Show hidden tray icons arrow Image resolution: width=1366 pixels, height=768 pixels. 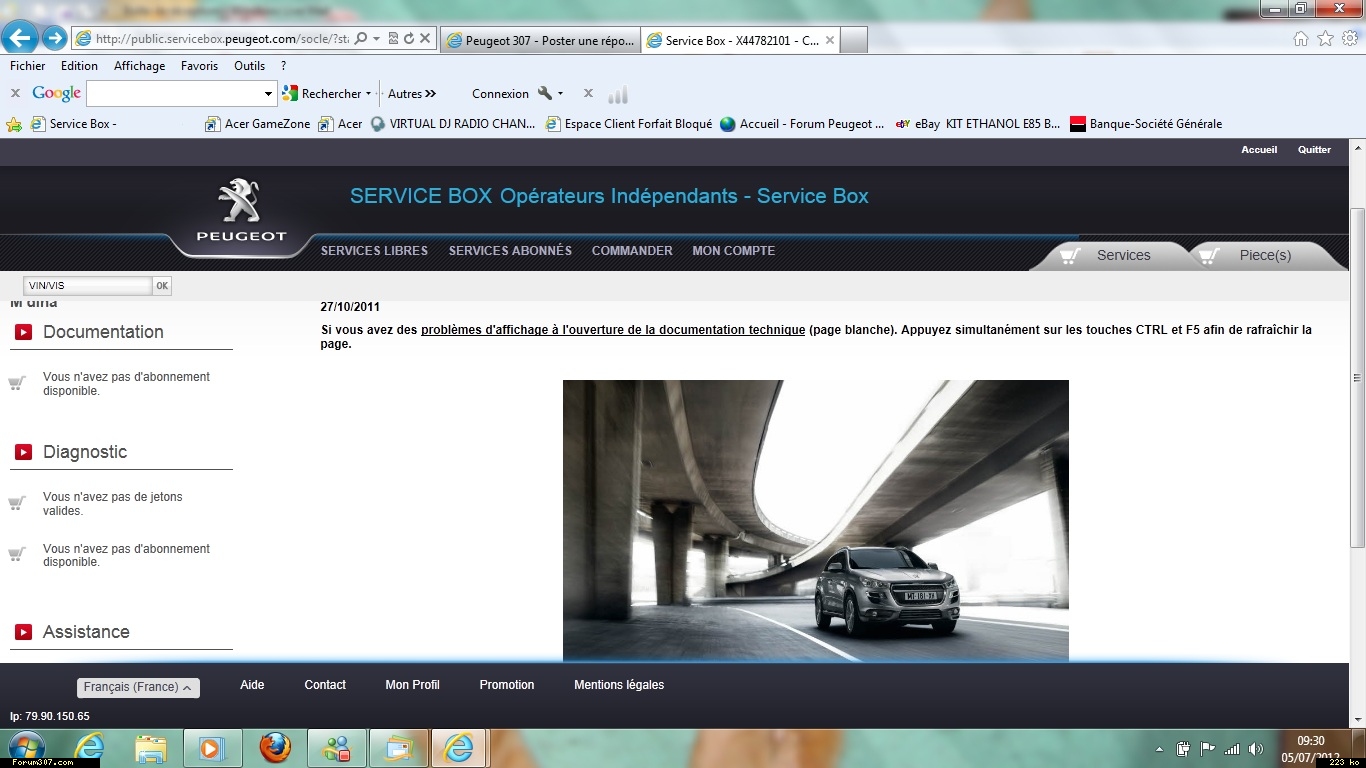[x=1159, y=749]
